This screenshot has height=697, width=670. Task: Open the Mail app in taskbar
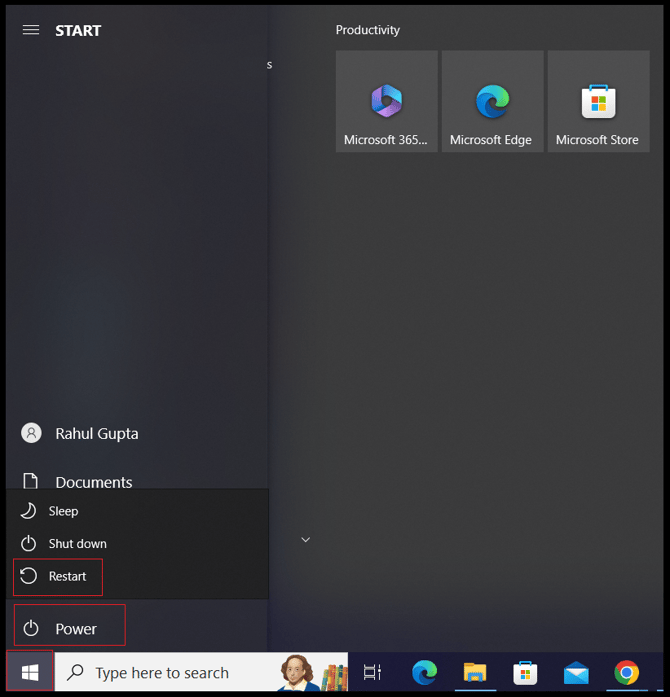576,673
